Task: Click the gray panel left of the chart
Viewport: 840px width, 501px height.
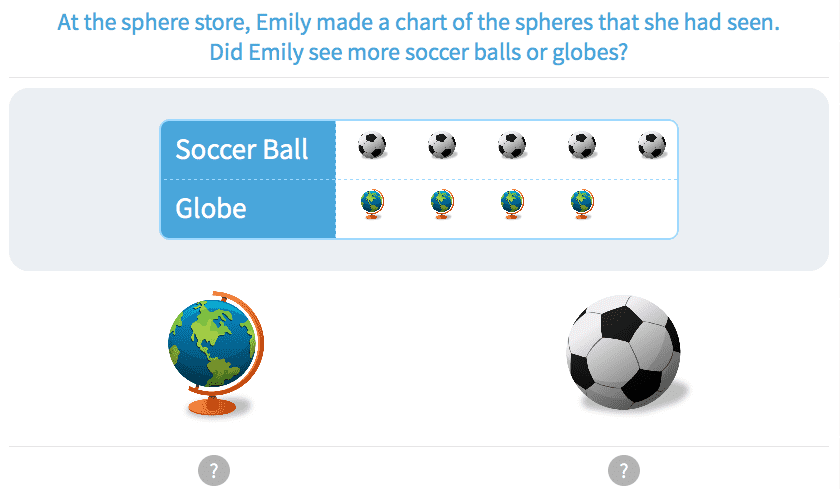Action: click(x=85, y=180)
